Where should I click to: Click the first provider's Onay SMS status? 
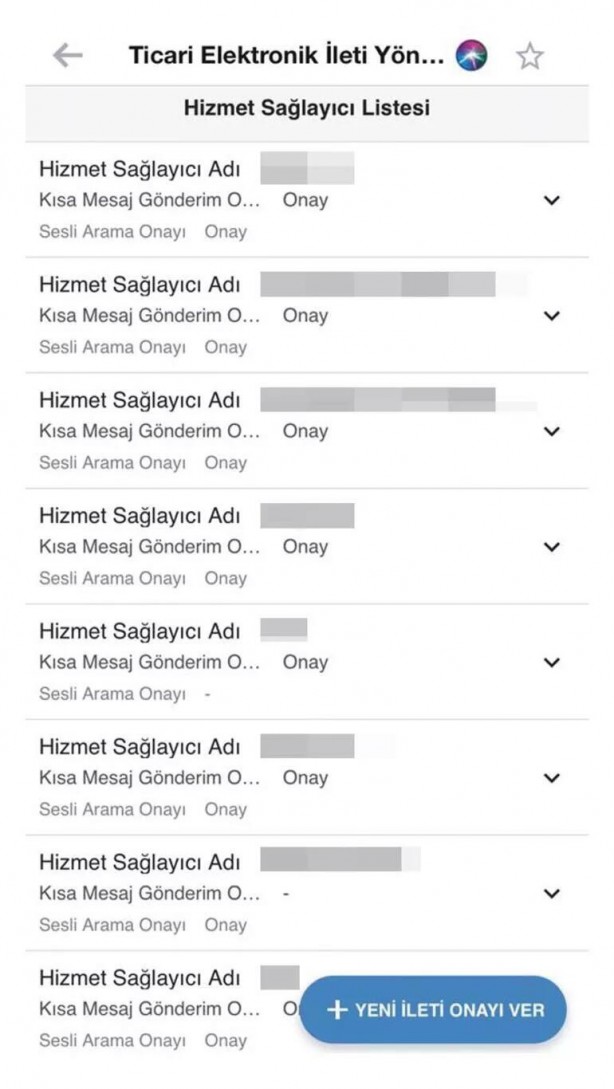pyautogui.click(x=305, y=200)
